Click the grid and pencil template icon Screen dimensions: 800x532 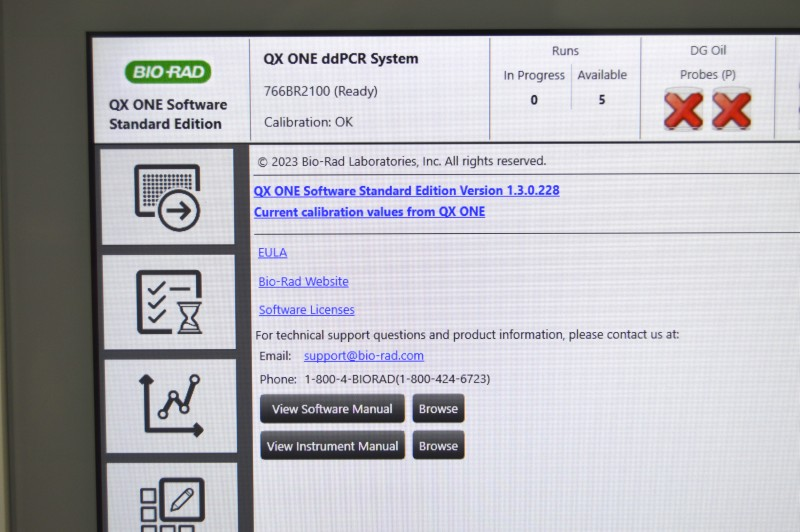click(x=171, y=502)
